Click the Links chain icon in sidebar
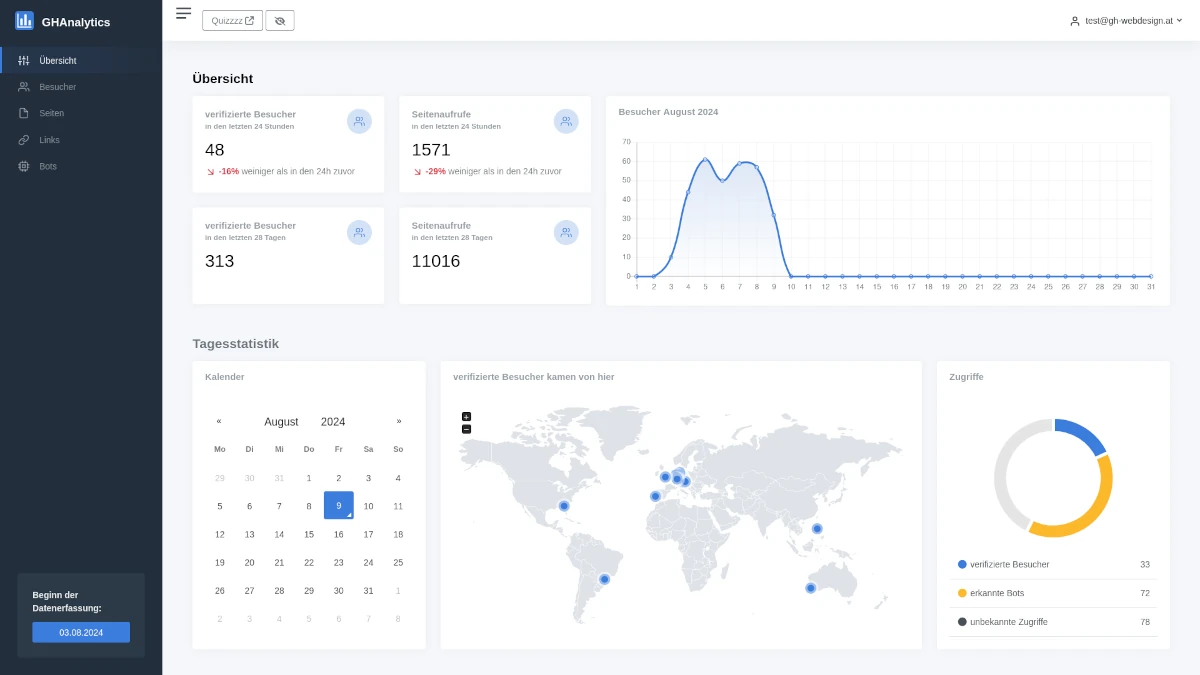Screen dimensions: 1200x675 click(24, 140)
